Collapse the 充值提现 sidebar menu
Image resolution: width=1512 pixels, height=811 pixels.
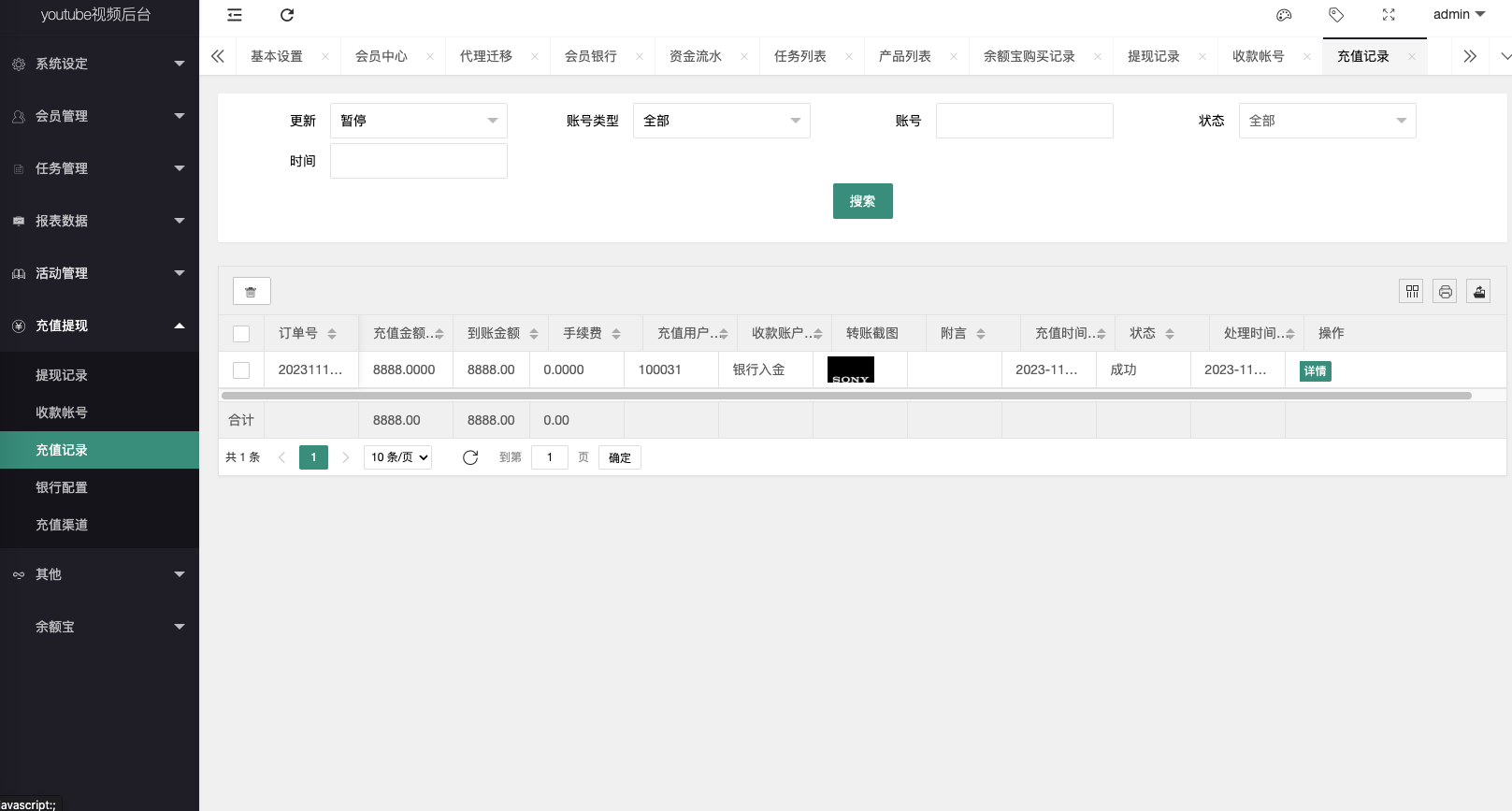pos(99,326)
